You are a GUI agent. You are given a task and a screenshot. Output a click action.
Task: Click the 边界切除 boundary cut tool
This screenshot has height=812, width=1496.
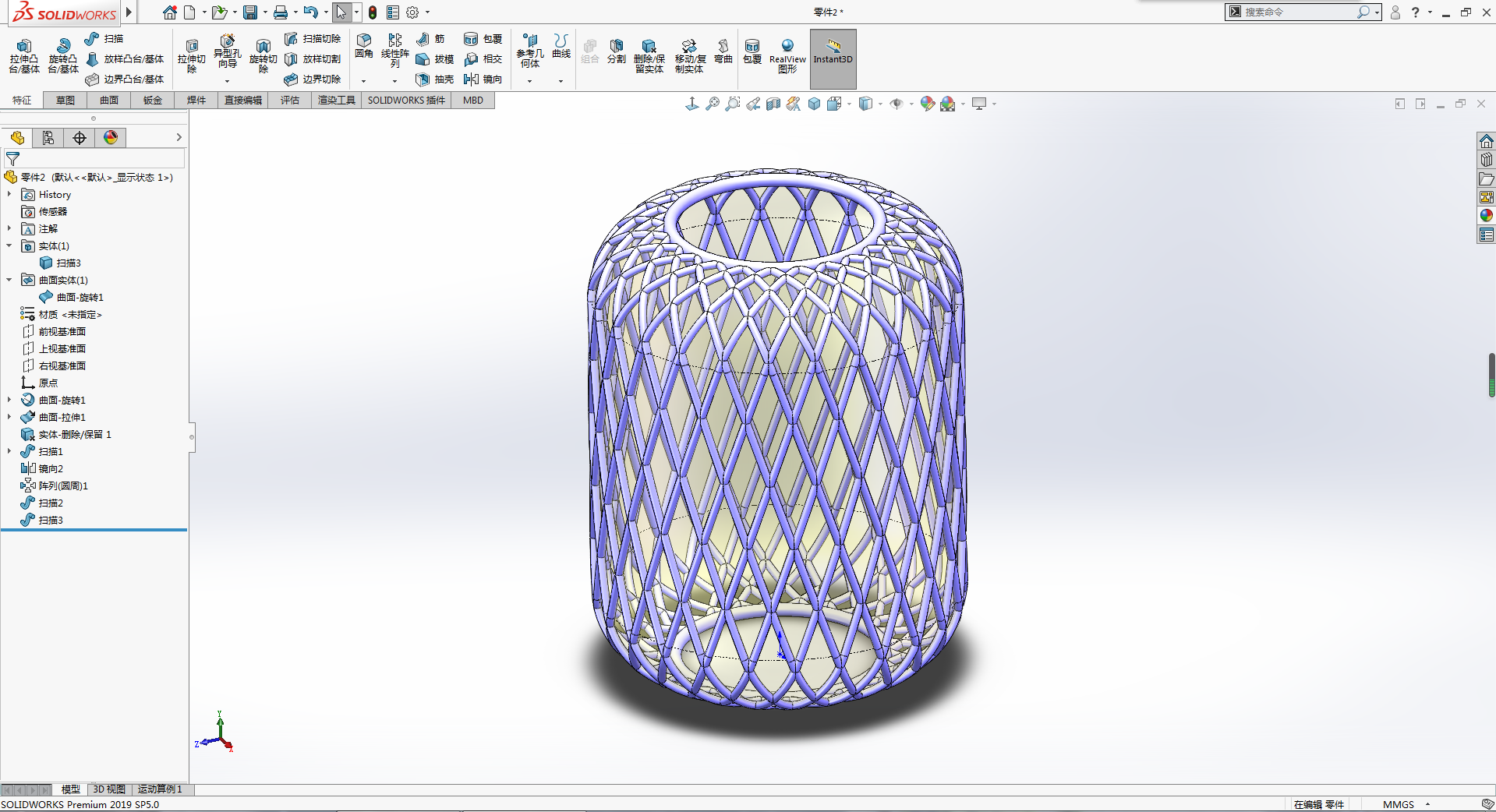(313, 79)
